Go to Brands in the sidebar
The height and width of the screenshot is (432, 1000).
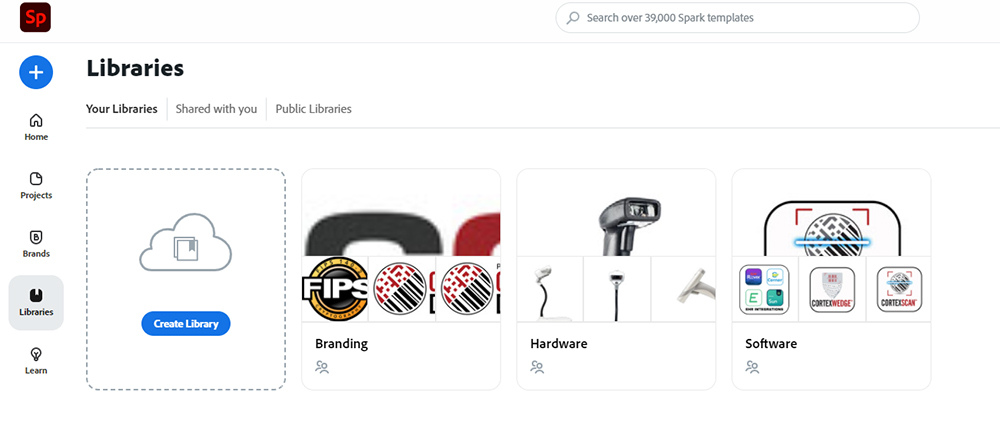click(36, 244)
